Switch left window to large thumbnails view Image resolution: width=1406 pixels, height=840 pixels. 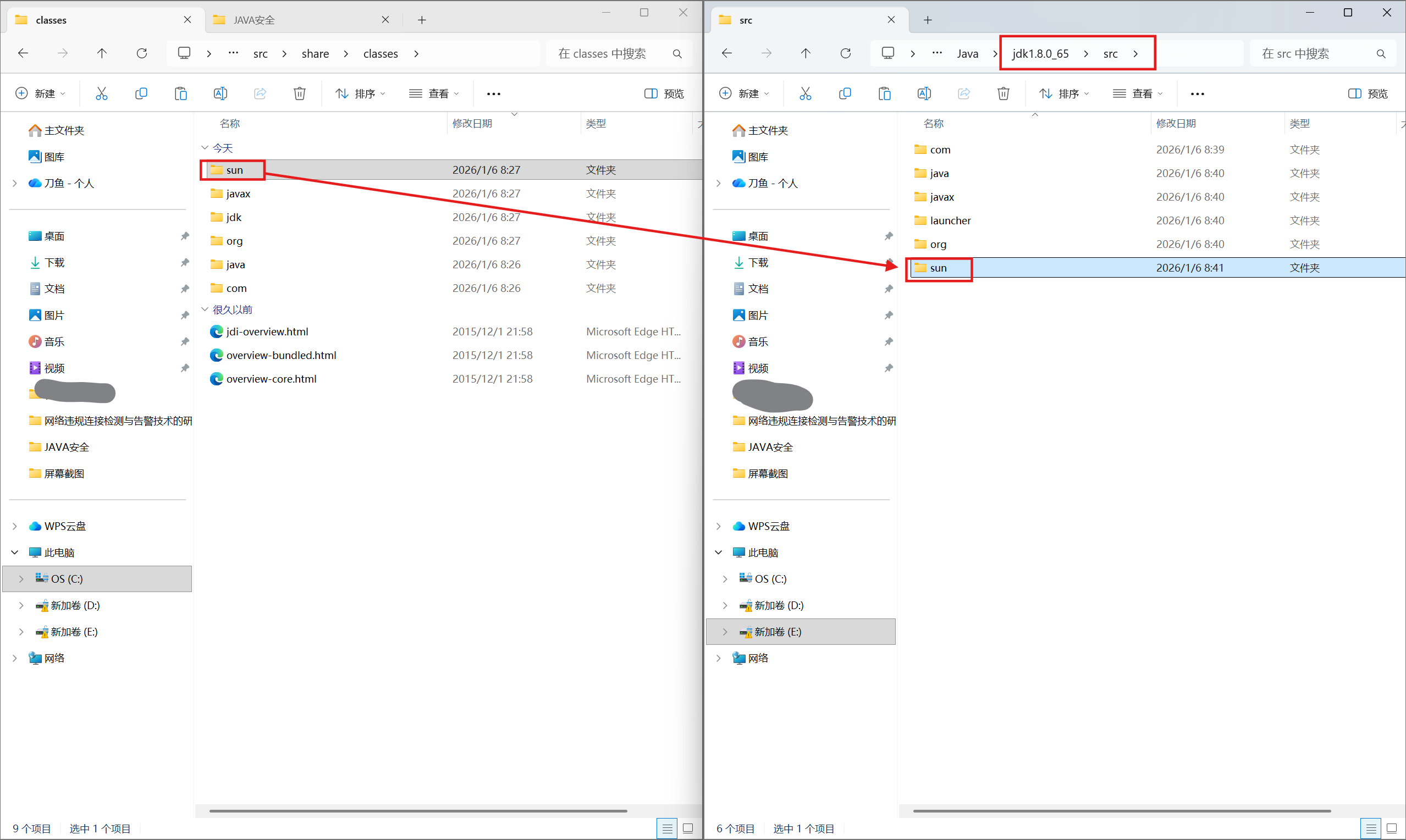(688, 828)
